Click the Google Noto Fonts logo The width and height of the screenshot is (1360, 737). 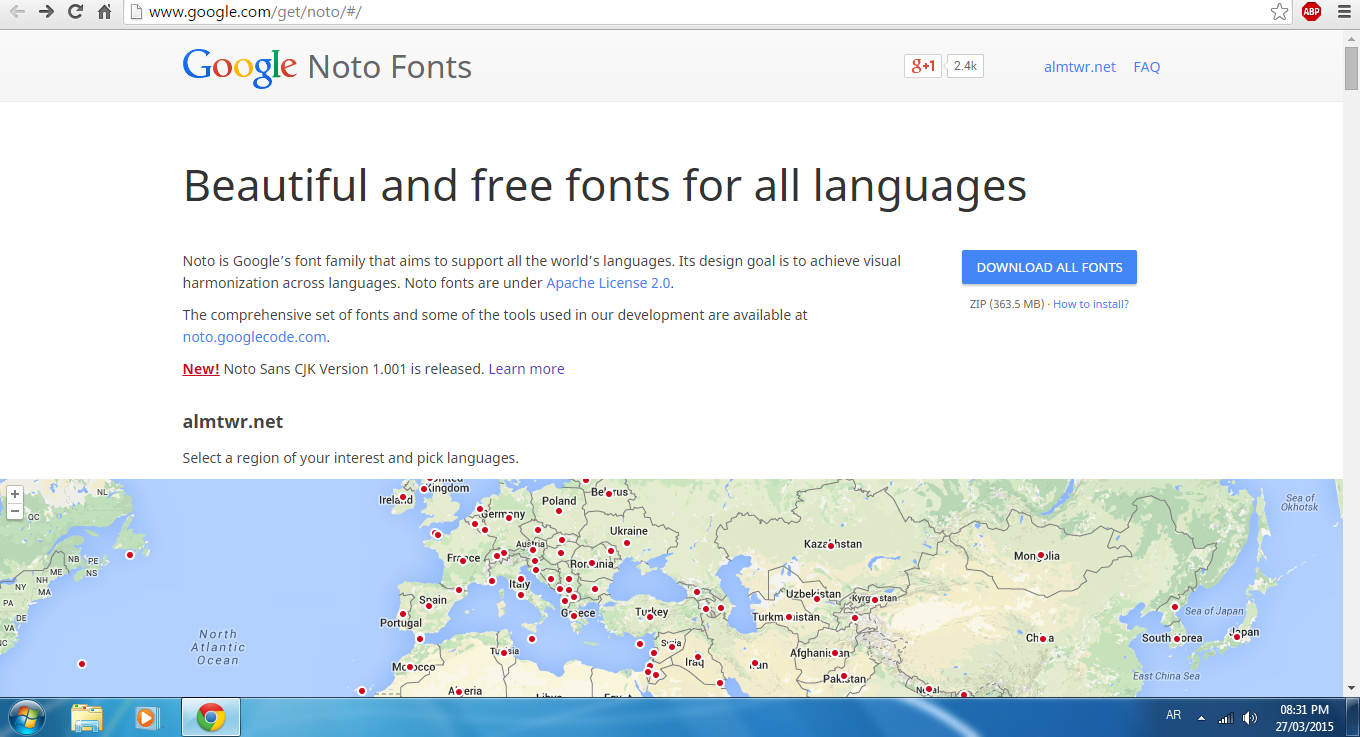pos(327,67)
